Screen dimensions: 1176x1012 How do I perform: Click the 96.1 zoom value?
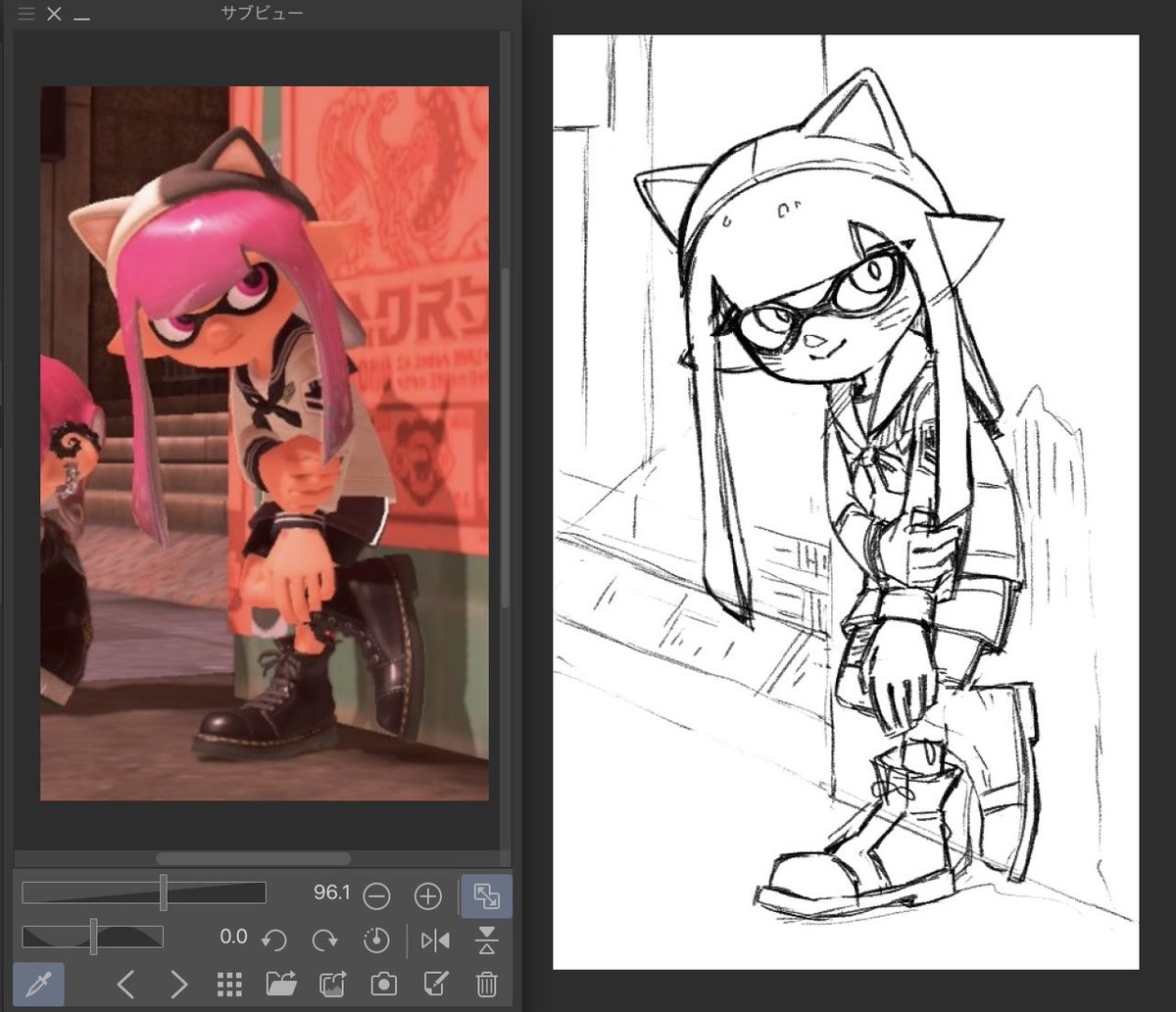[x=331, y=893]
